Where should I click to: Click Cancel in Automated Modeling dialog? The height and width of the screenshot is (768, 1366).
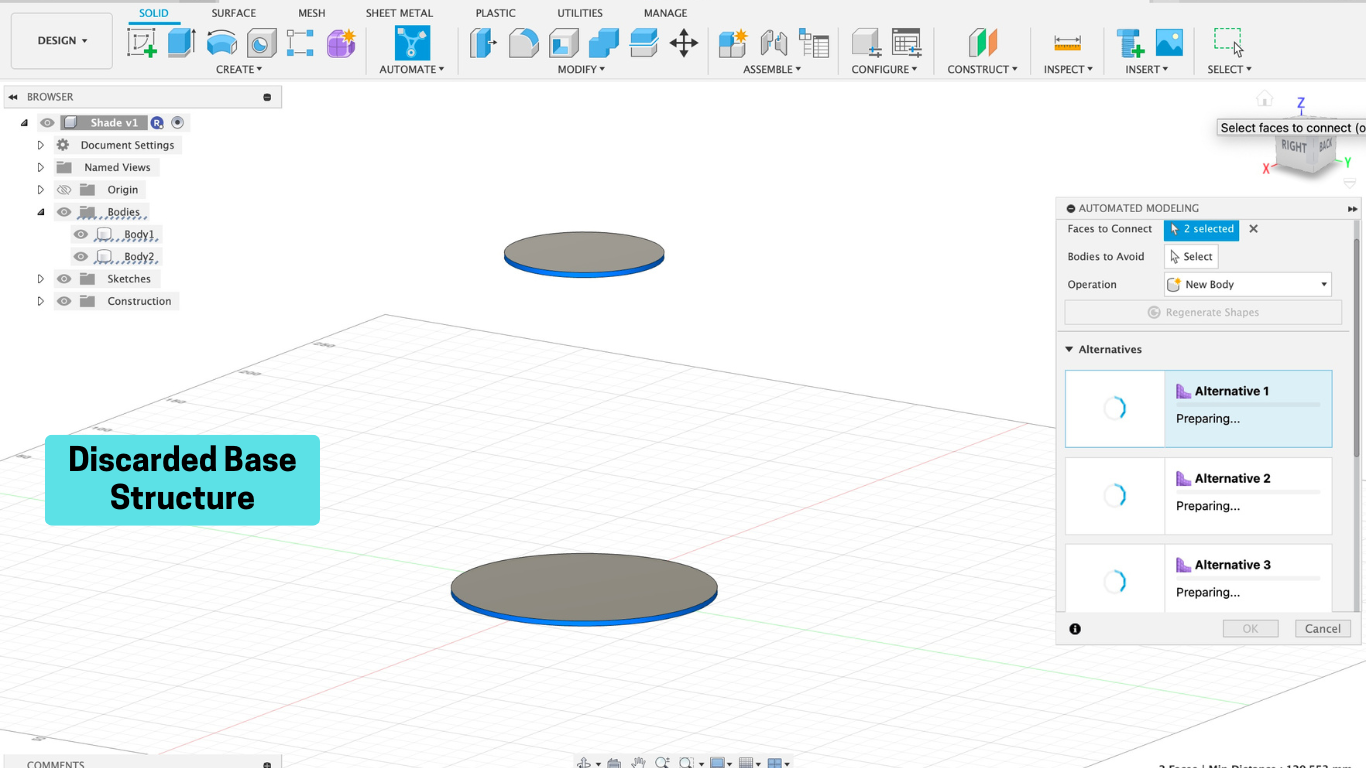tap(1322, 629)
